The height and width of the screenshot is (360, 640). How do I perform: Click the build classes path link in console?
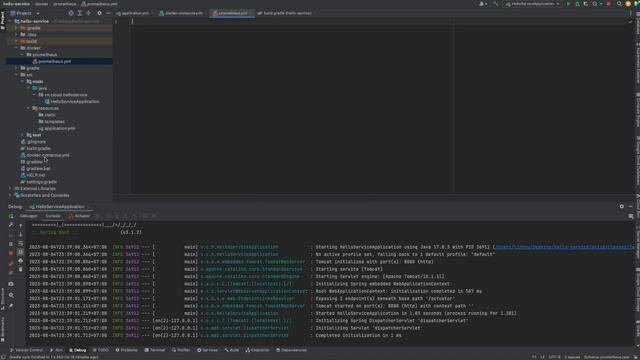pyautogui.click(x=566, y=247)
